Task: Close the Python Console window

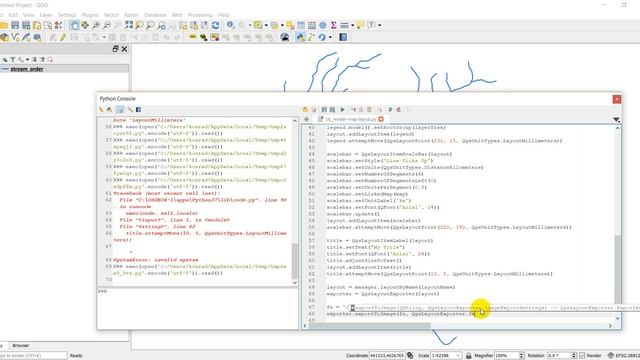Action: [x=617, y=99]
